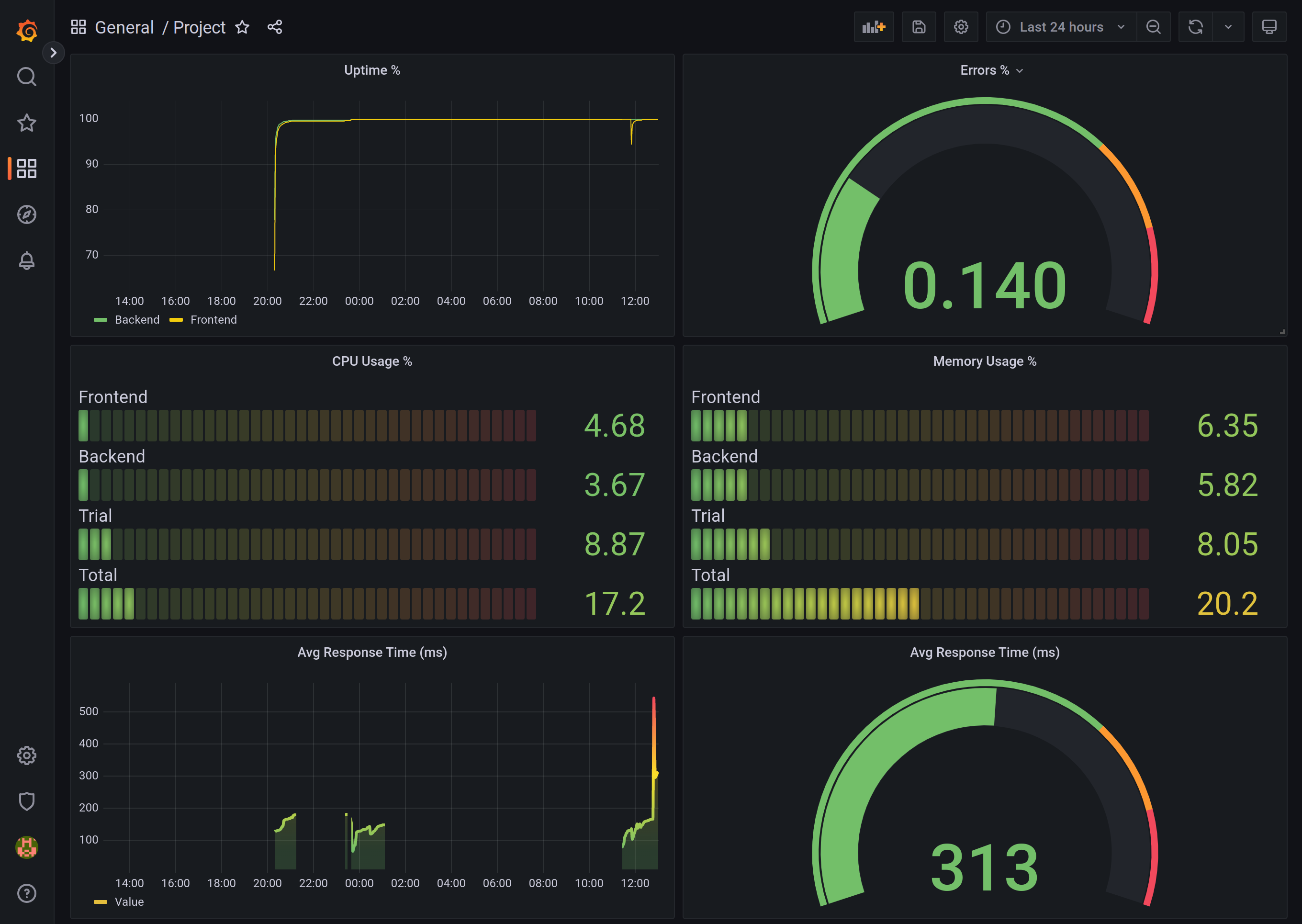Open the Last 24 hours time picker

click(1061, 27)
